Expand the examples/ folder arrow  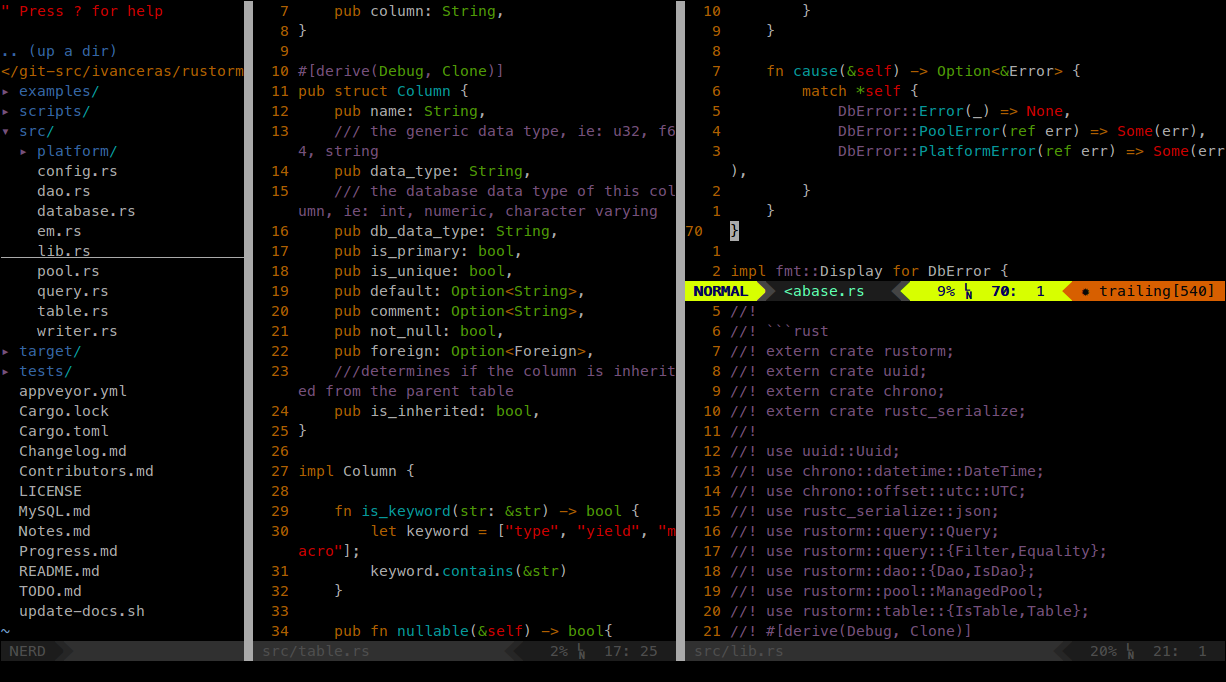coord(5,91)
